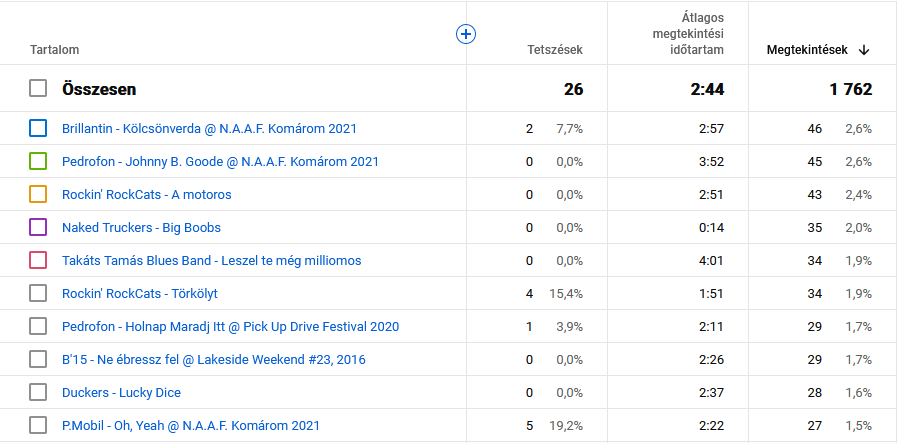Select the Rockin' RockCats - Törkölyt checkbox

[x=38, y=293]
